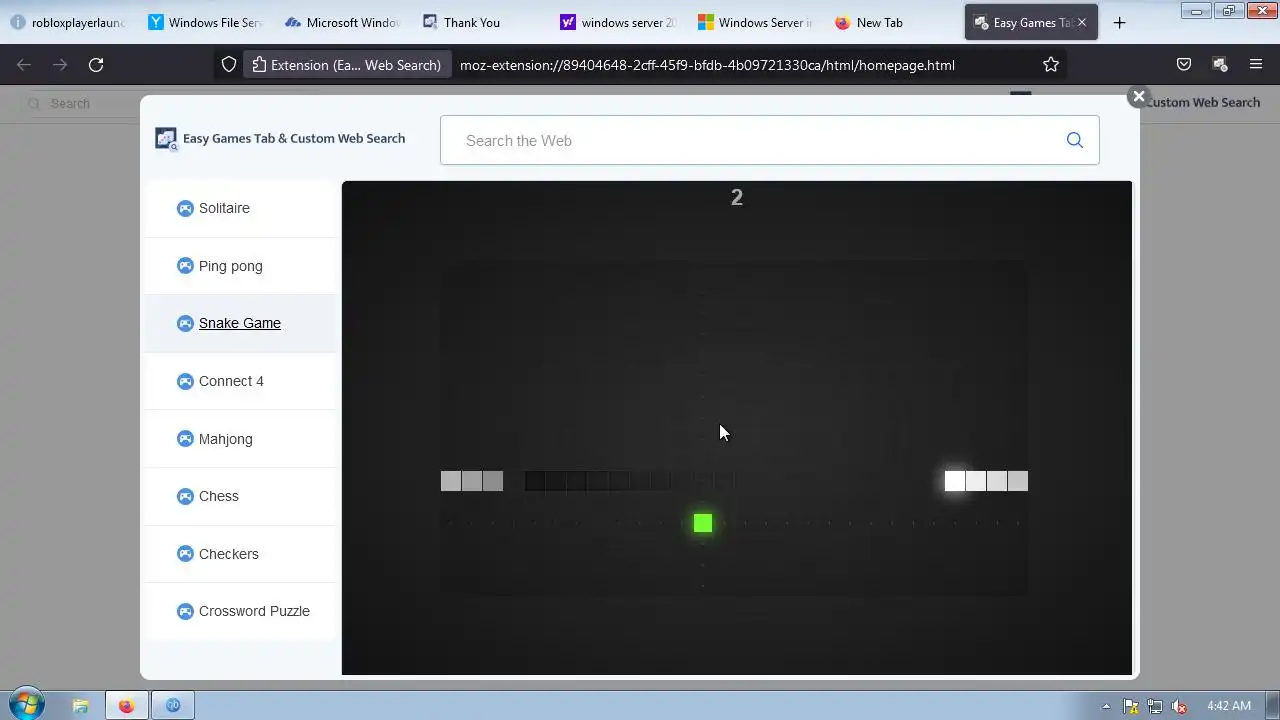Viewport: 1280px width, 720px height.
Task: Switch to the windows server 20 Yahoo tab
Action: 617,22
